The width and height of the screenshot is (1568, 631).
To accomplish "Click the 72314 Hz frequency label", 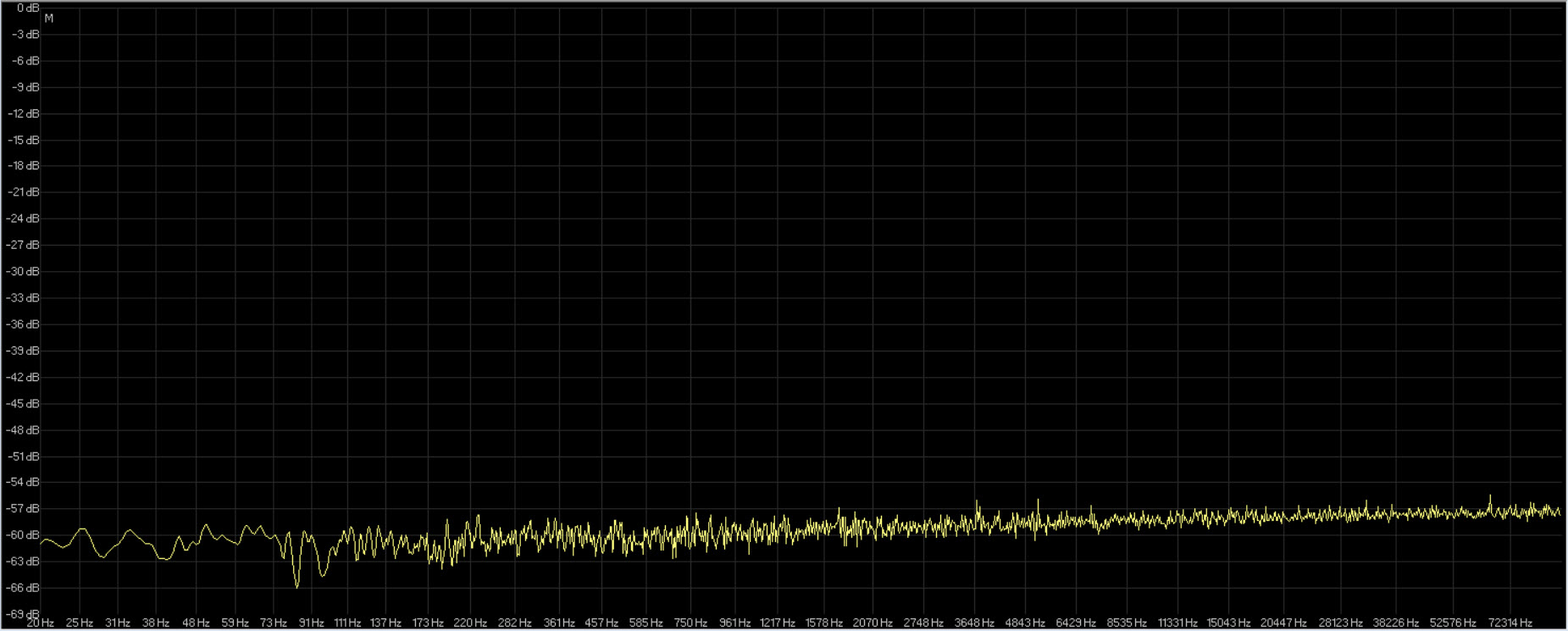I will point(1510,623).
